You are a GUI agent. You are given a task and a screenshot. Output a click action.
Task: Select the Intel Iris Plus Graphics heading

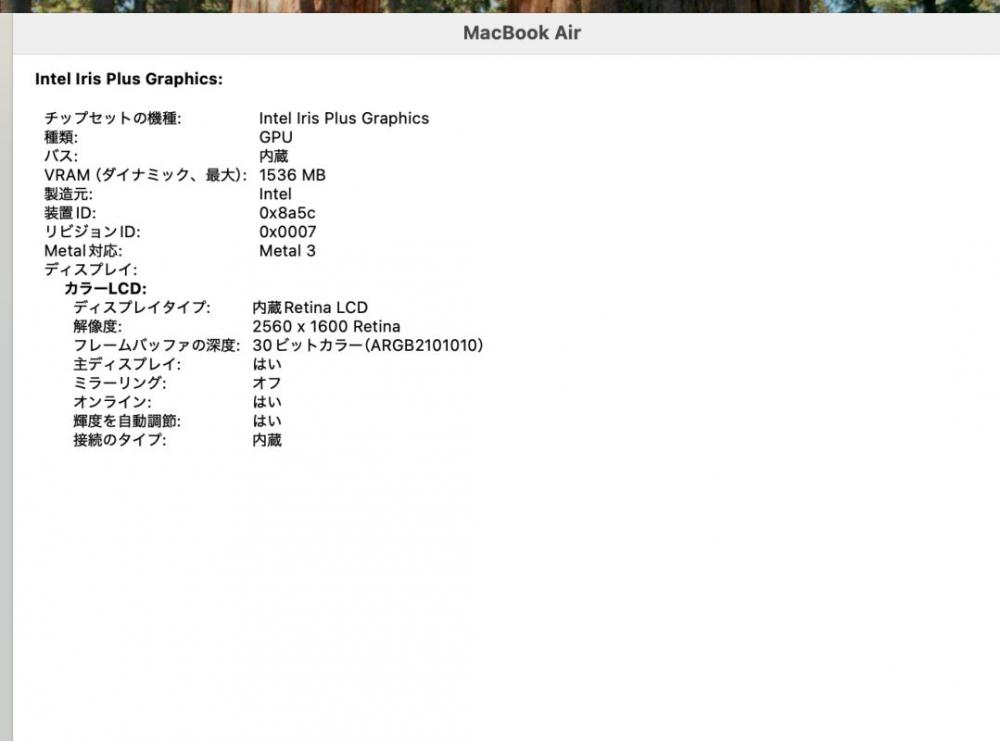pos(129,79)
